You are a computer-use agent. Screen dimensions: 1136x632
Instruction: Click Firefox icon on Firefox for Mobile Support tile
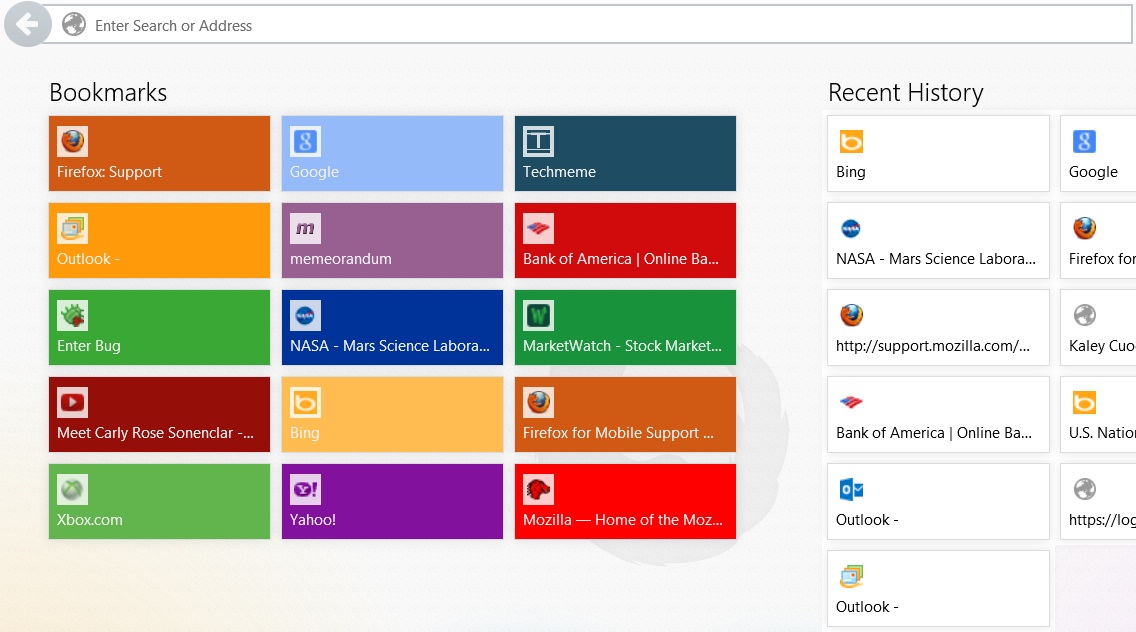click(538, 402)
